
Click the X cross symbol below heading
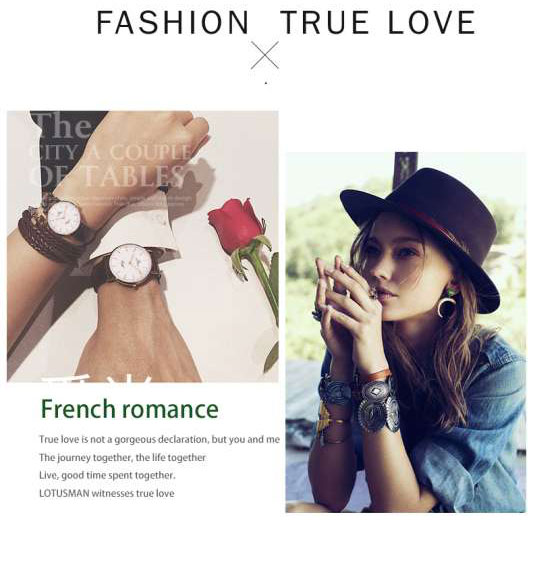pyautogui.click(x=265, y=55)
